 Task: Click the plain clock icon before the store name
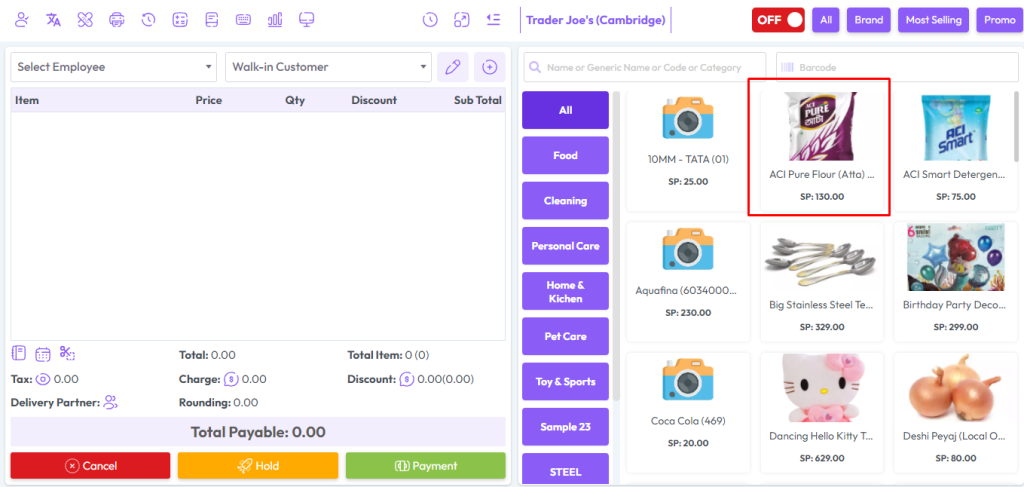[x=430, y=20]
